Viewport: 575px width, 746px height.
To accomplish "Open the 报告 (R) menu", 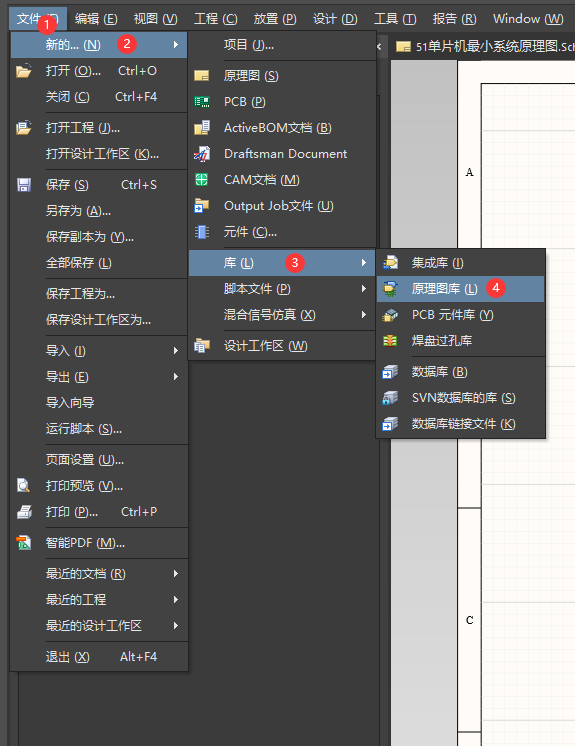I will click(454, 19).
